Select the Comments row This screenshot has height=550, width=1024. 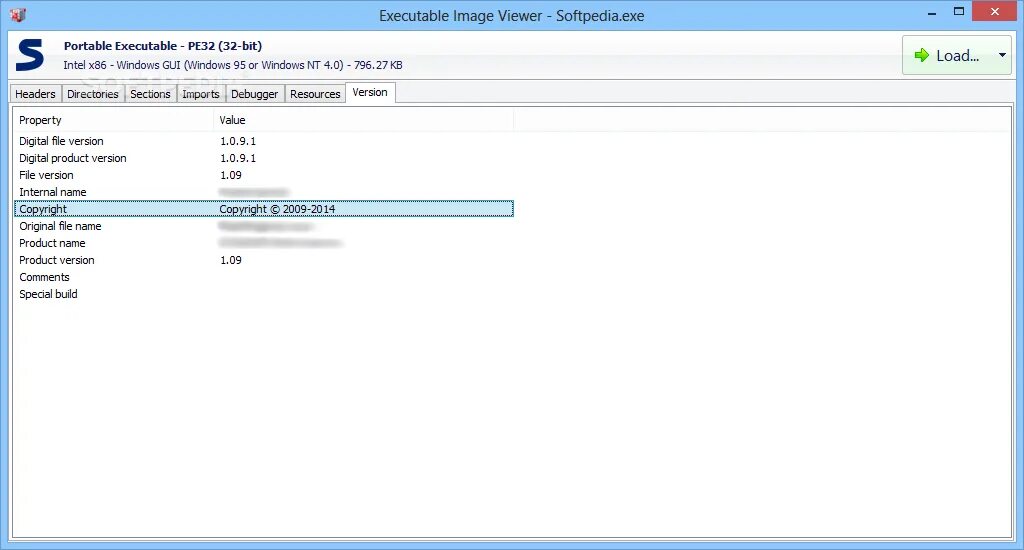[x=264, y=277]
